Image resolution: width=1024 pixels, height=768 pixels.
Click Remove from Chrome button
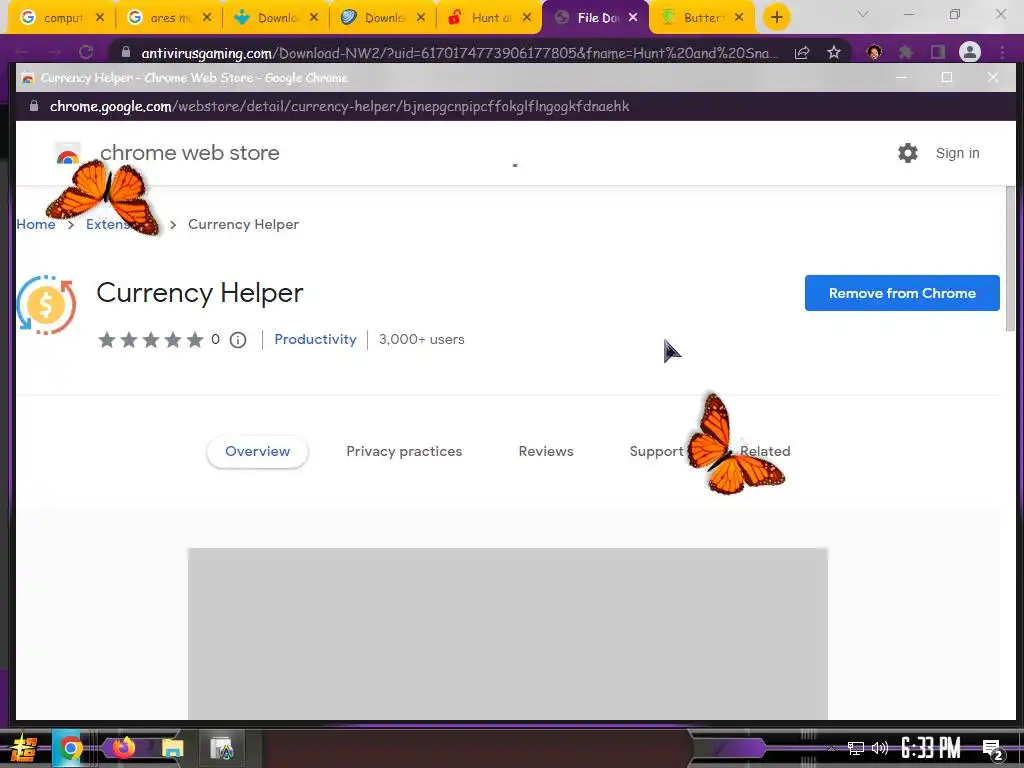902,293
